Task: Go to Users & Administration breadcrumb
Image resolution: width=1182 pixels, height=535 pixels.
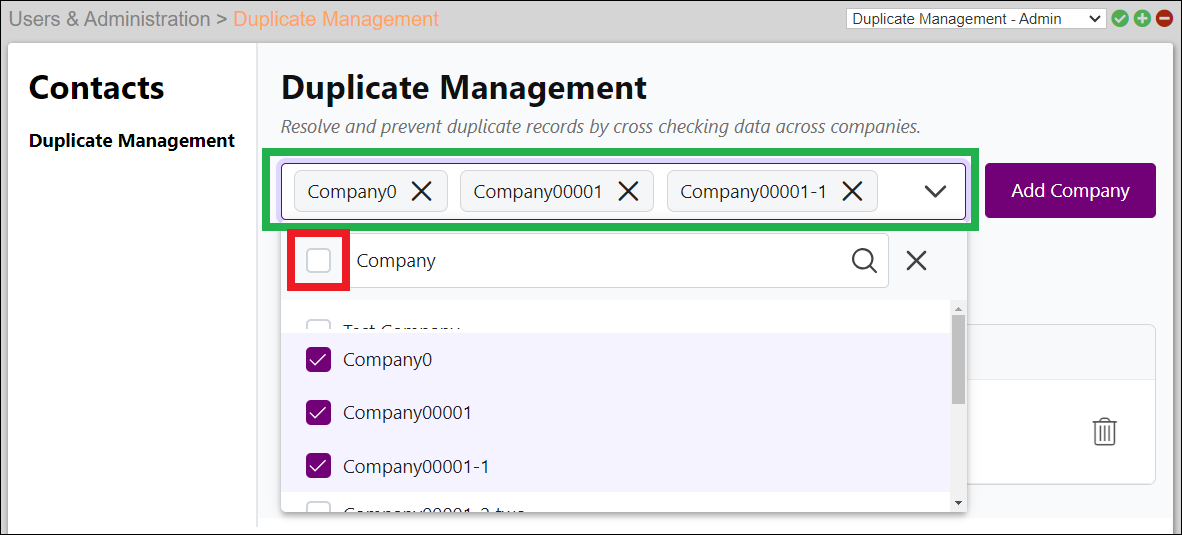Action: (x=109, y=19)
